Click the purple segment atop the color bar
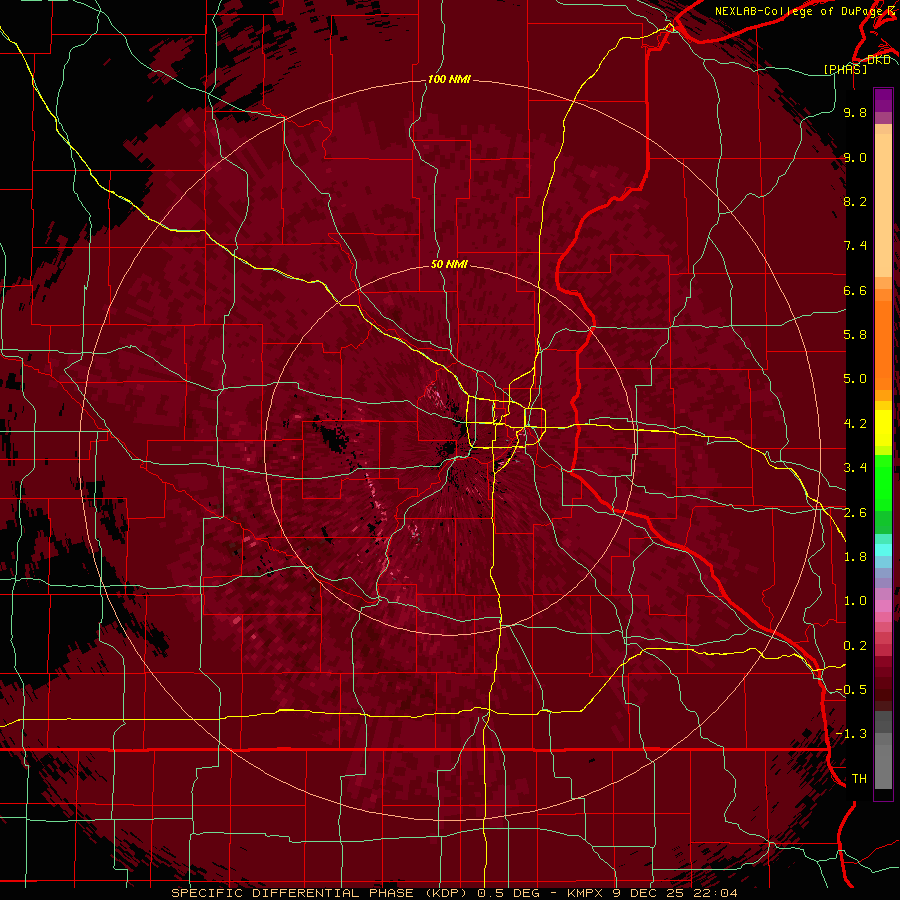This screenshot has width=900, height=900. [883, 100]
